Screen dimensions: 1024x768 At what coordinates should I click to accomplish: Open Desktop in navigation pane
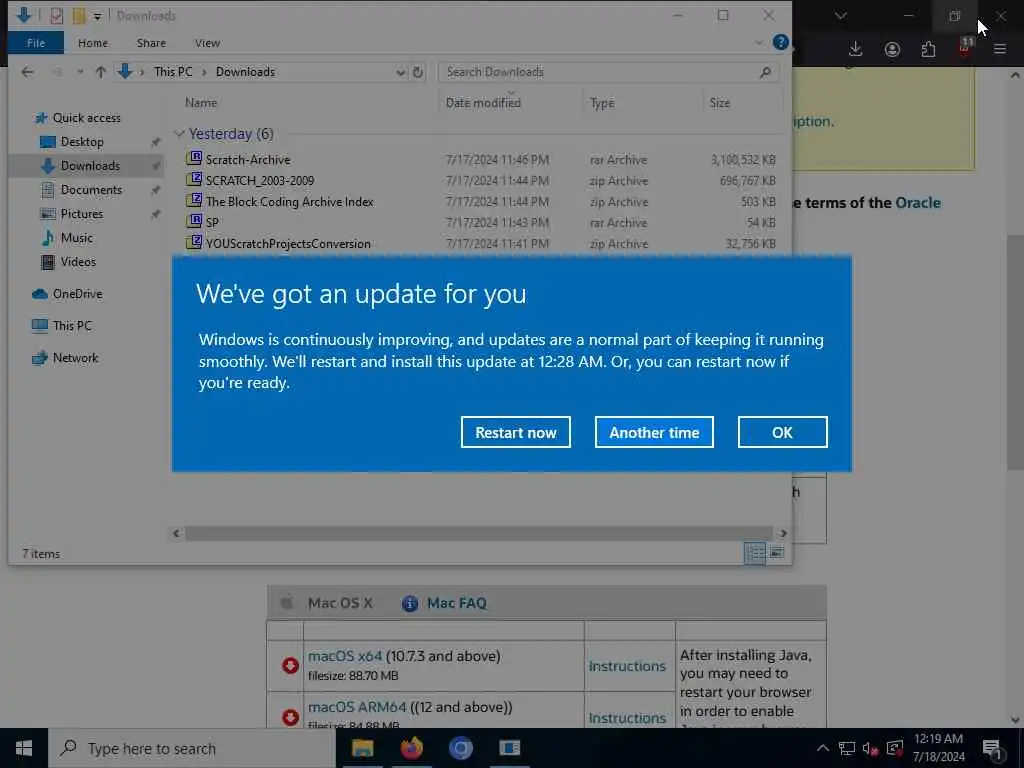tap(82, 142)
